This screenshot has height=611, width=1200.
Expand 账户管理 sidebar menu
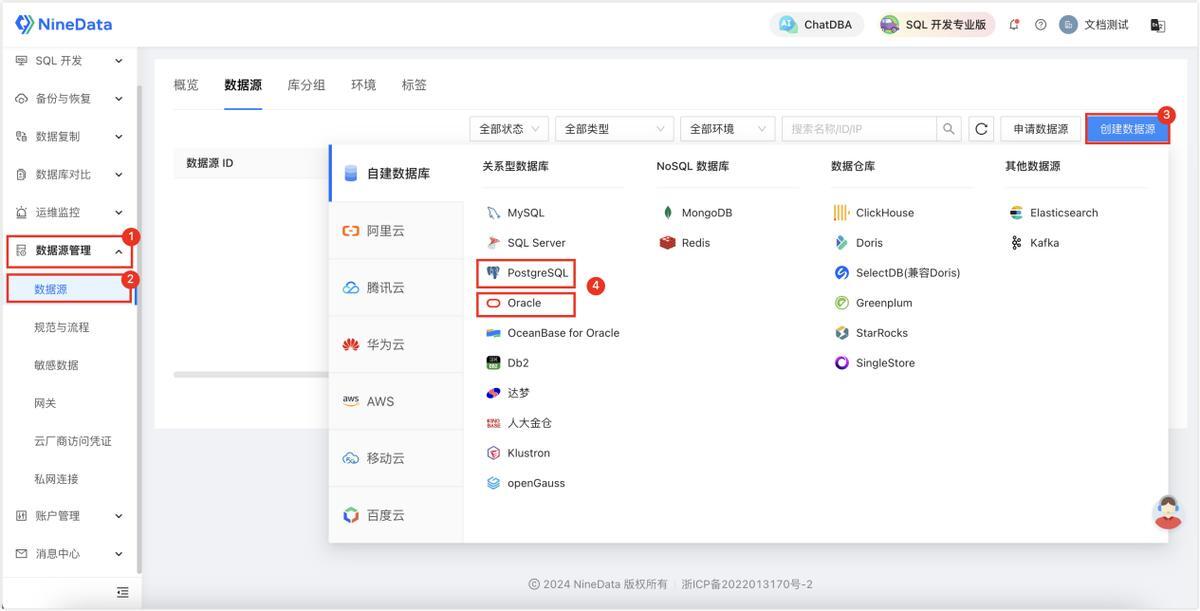coord(69,516)
